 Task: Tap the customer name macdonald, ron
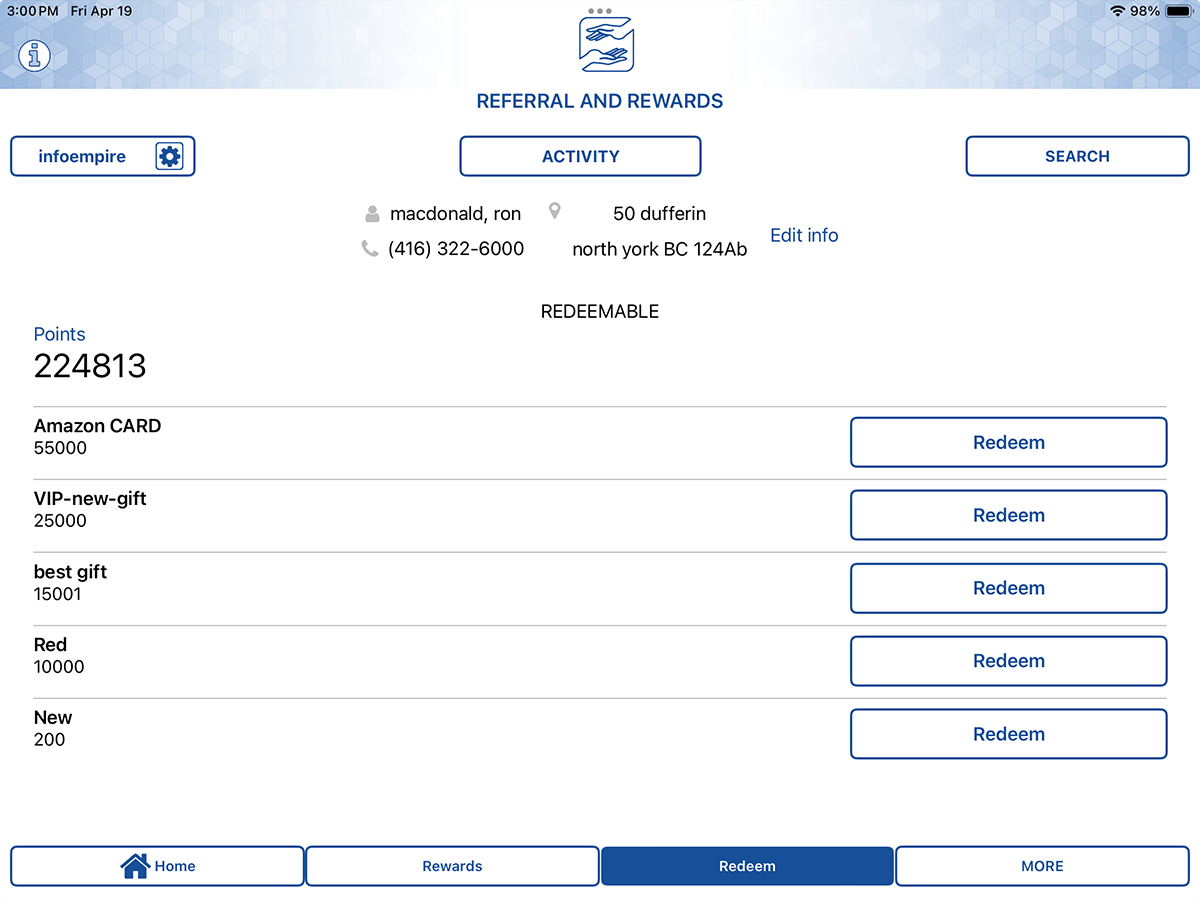pyautogui.click(x=455, y=214)
